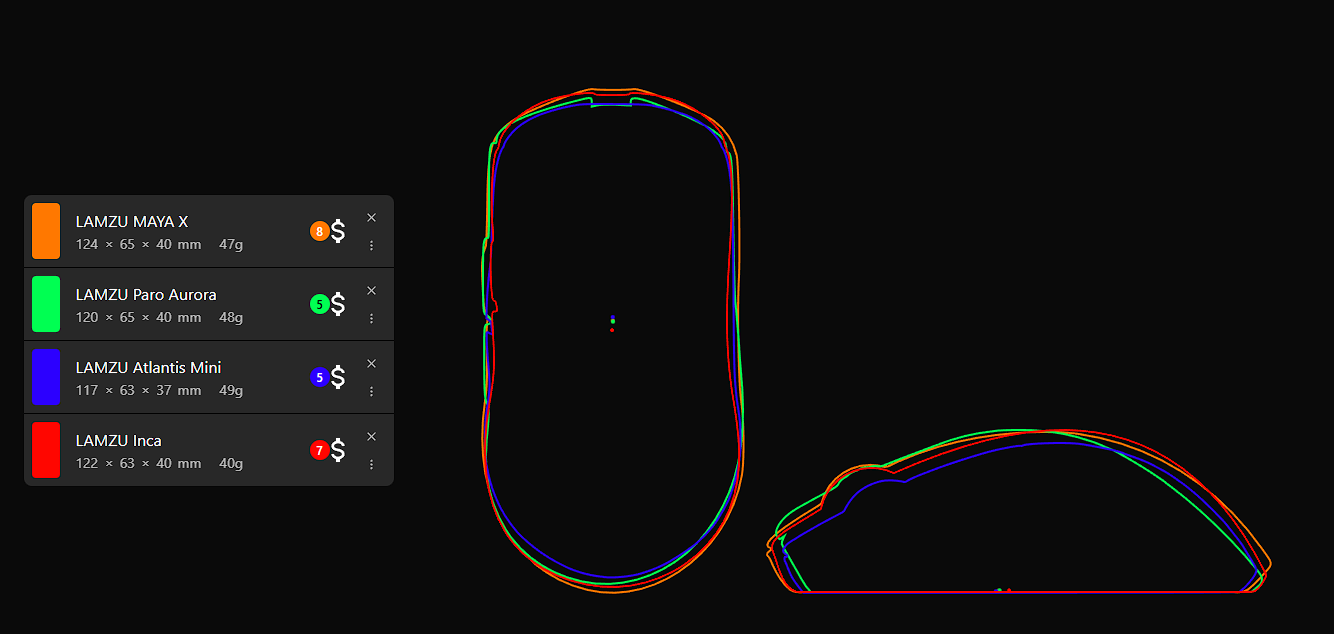Image resolution: width=1334 pixels, height=634 pixels.
Task: Remove LAMZU Atlantis Mini from comparison
Action: (x=371, y=364)
